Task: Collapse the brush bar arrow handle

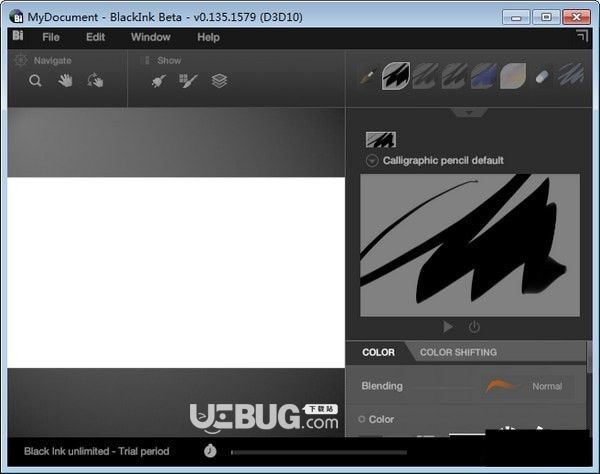Action: click(x=469, y=112)
